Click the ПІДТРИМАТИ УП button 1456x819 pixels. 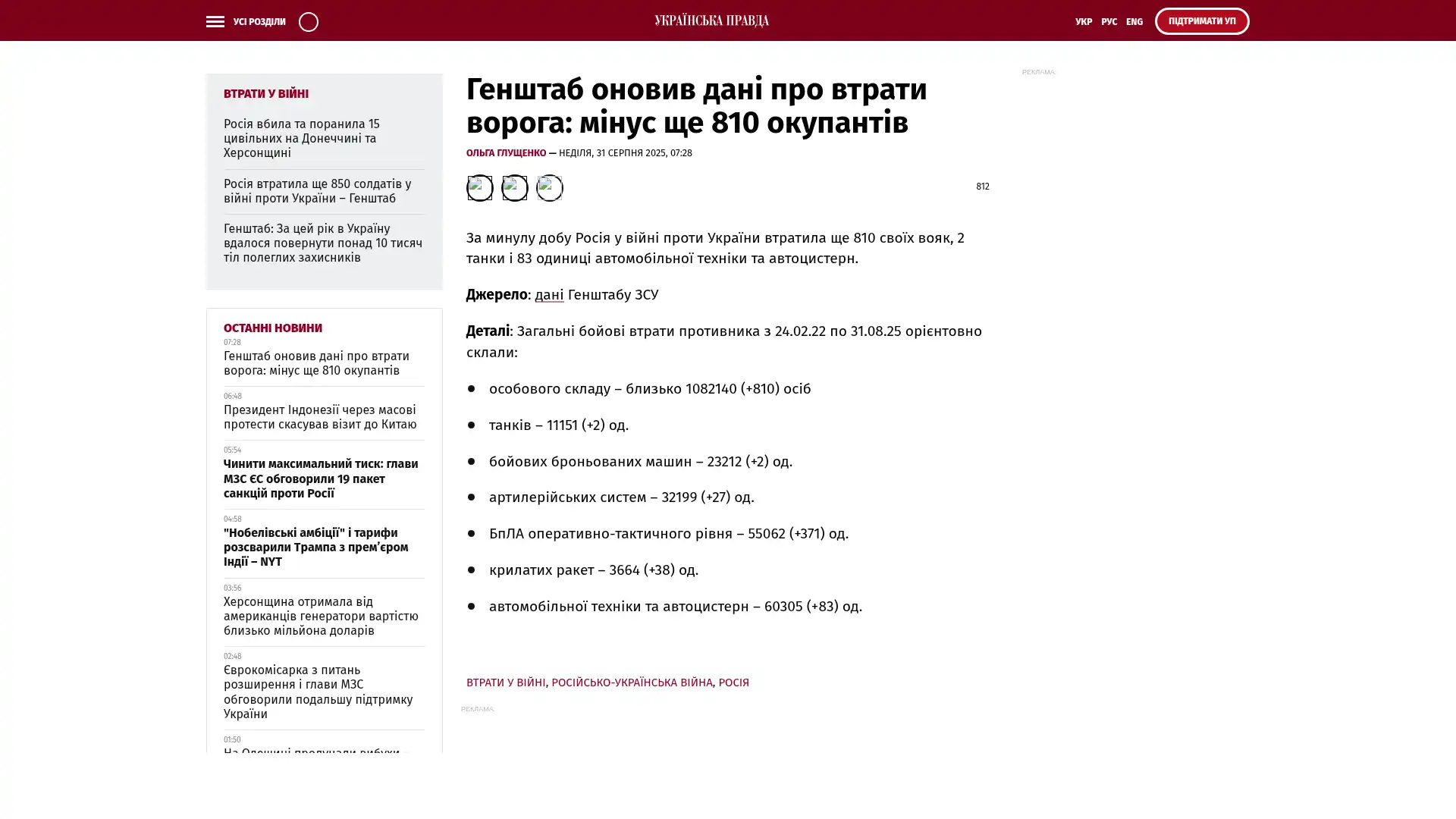point(1201,21)
